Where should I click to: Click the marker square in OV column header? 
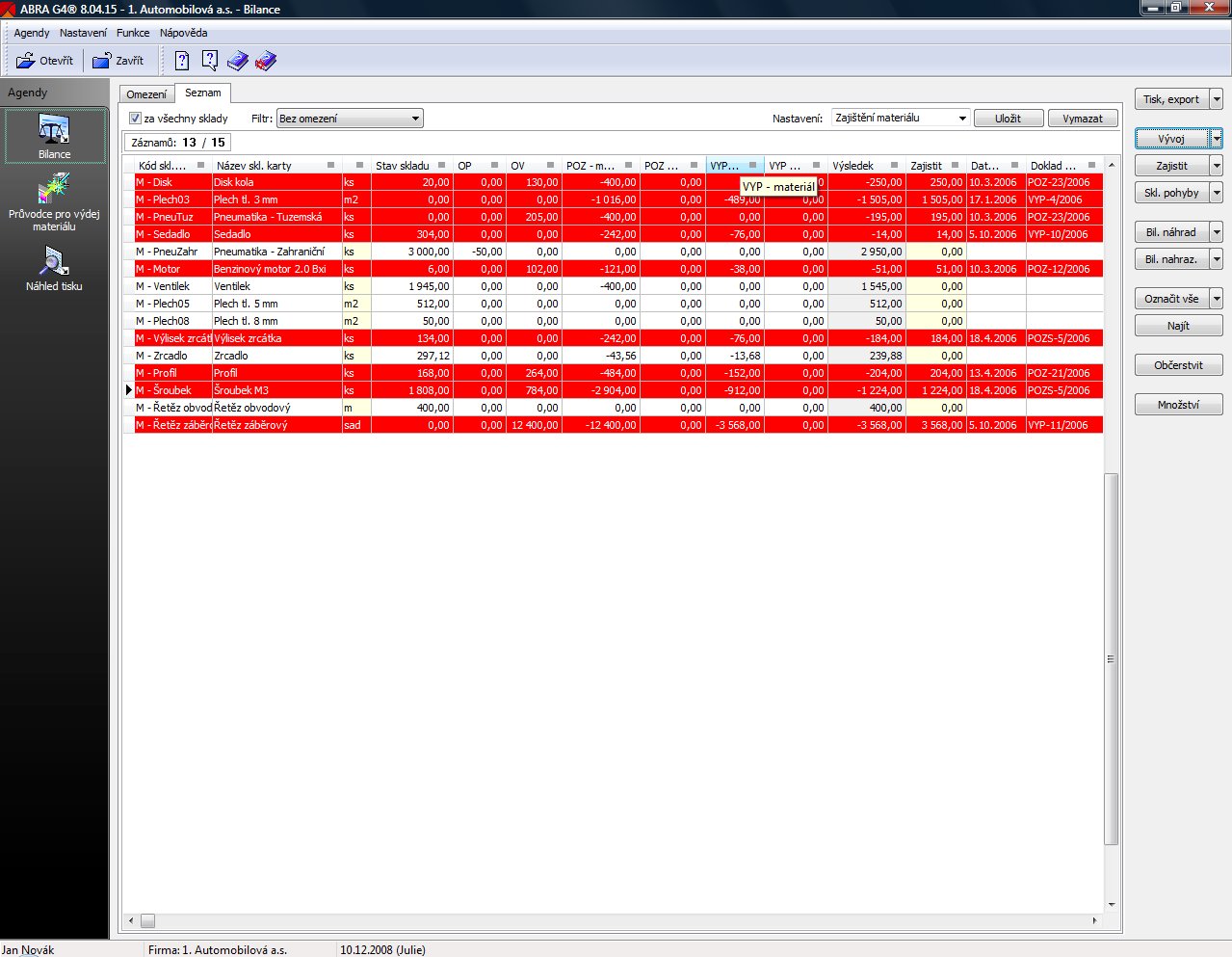pos(551,166)
